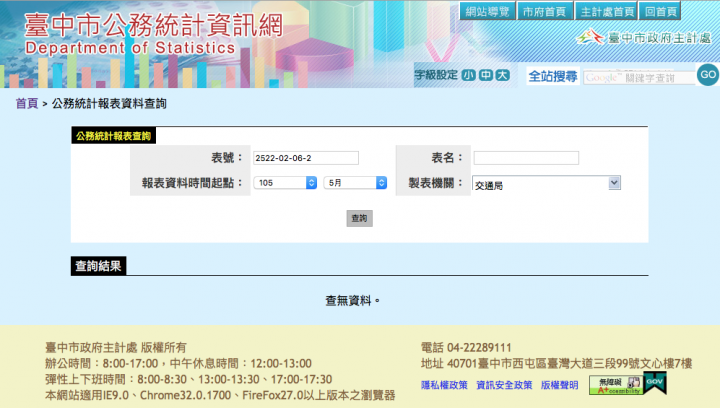The width and height of the screenshot is (720, 408).
Task: Click the 網站導覽 navigation tab
Action: [487, 11]
